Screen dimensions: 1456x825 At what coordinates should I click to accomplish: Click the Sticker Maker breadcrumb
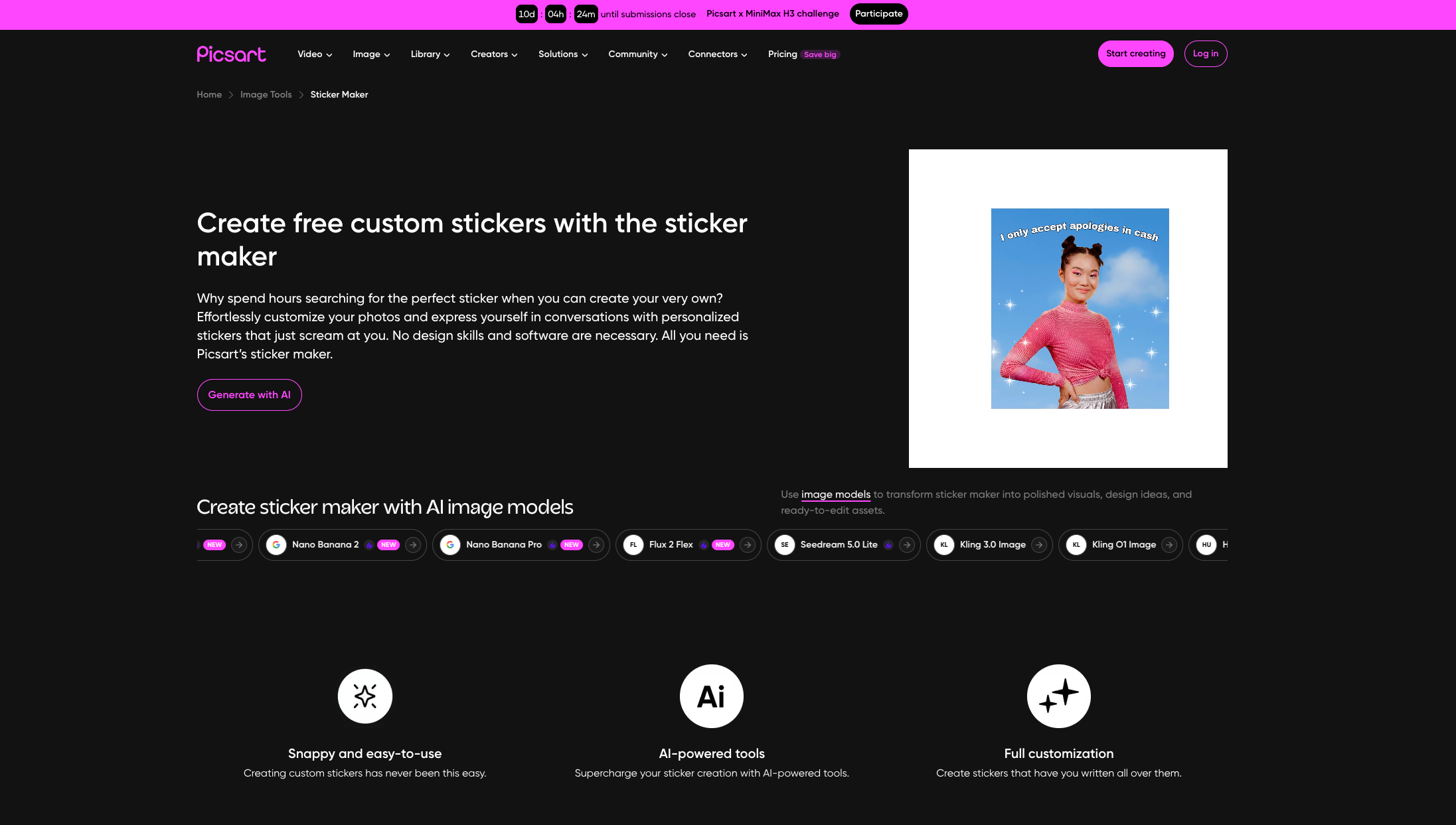pos(339,95)
